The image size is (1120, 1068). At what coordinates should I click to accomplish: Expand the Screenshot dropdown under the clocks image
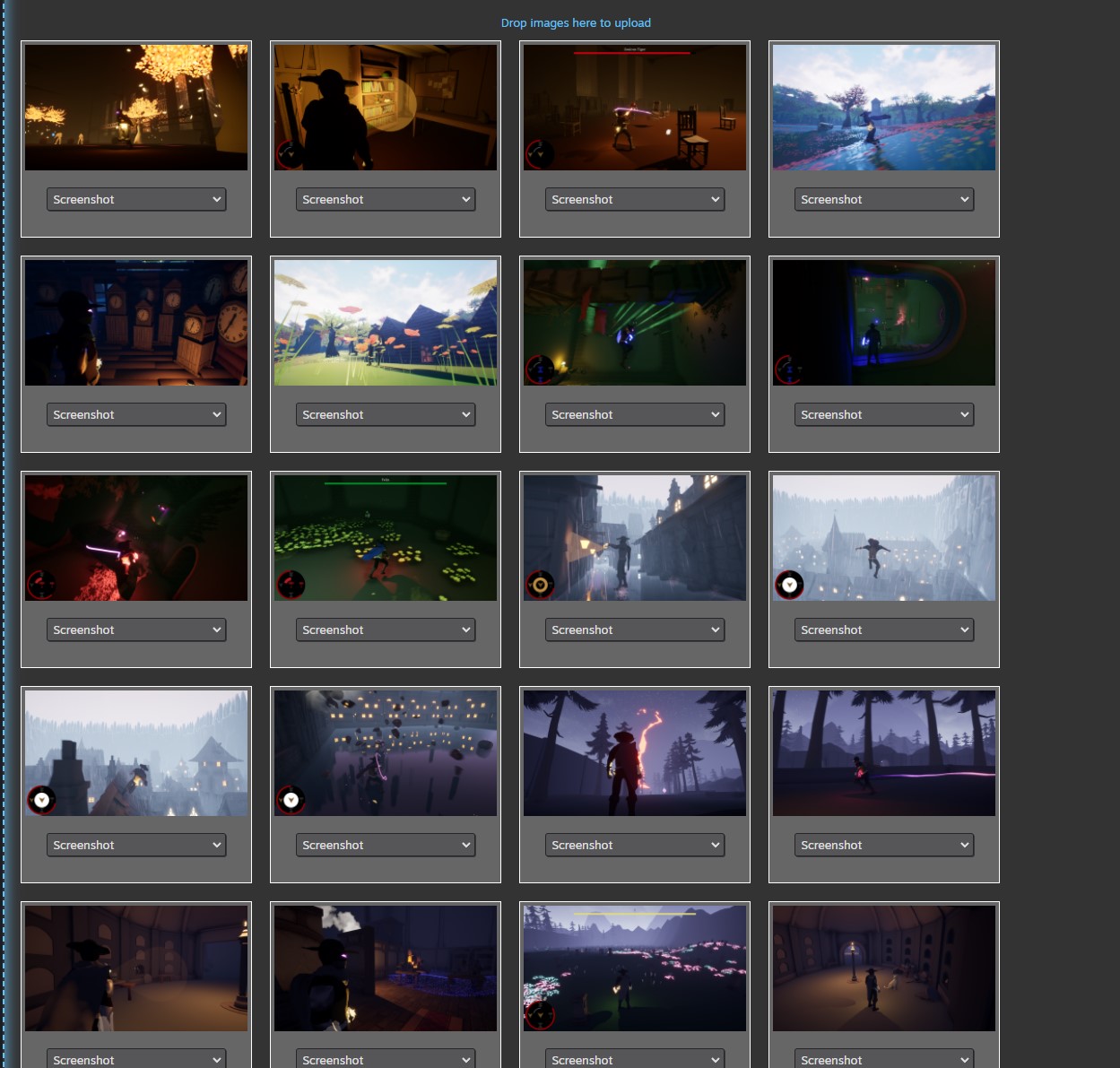[x=136, y=415]
